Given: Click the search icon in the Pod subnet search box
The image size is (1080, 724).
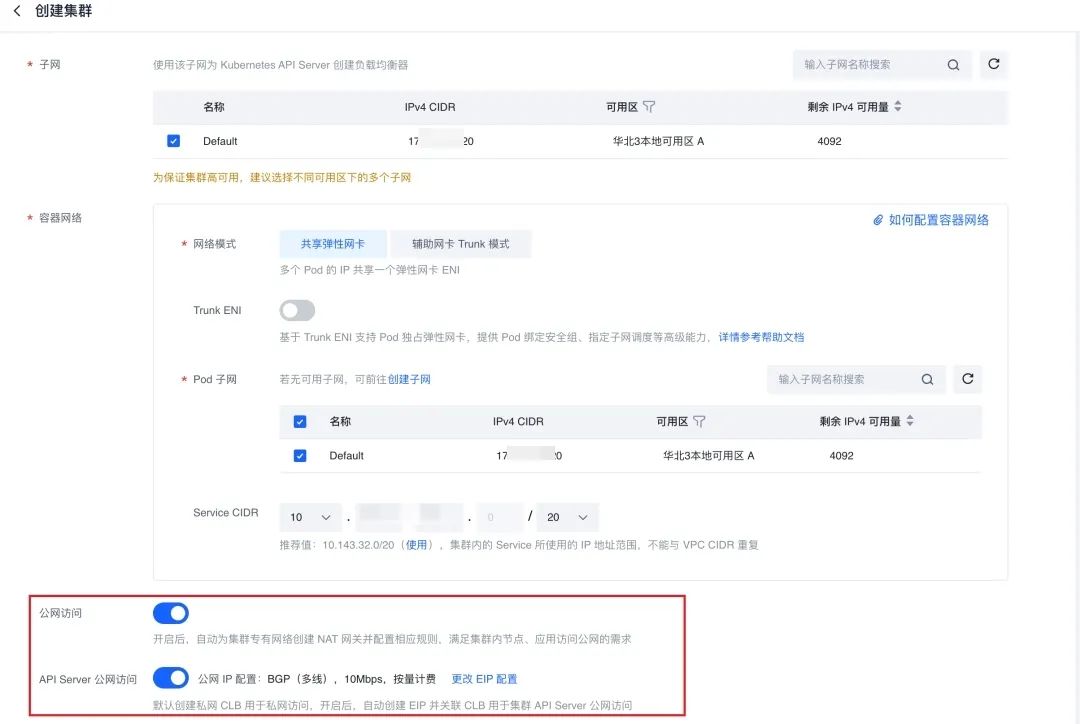Looking at the screenshot, I should pos(928,380).
